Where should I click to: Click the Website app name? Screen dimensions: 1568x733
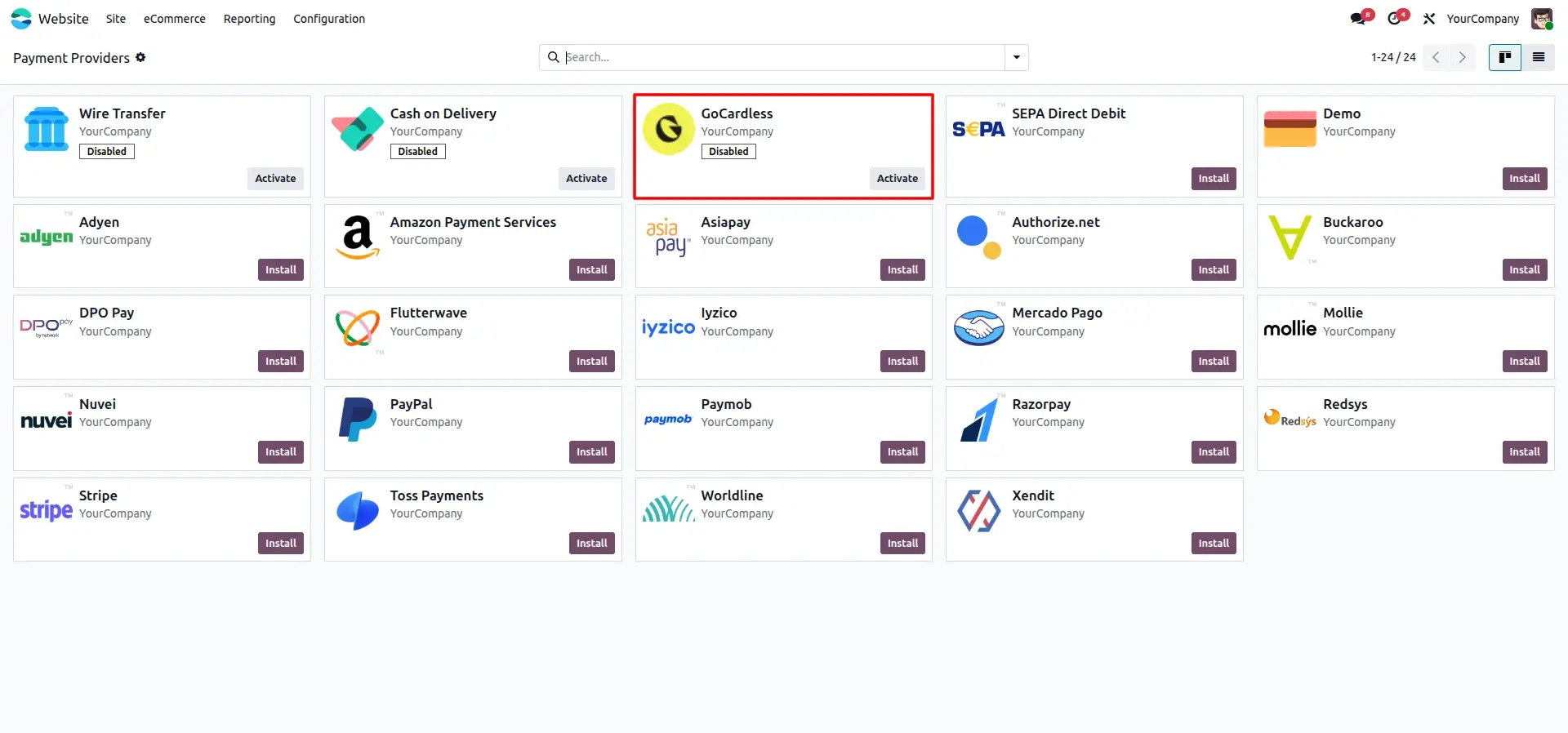64,19
